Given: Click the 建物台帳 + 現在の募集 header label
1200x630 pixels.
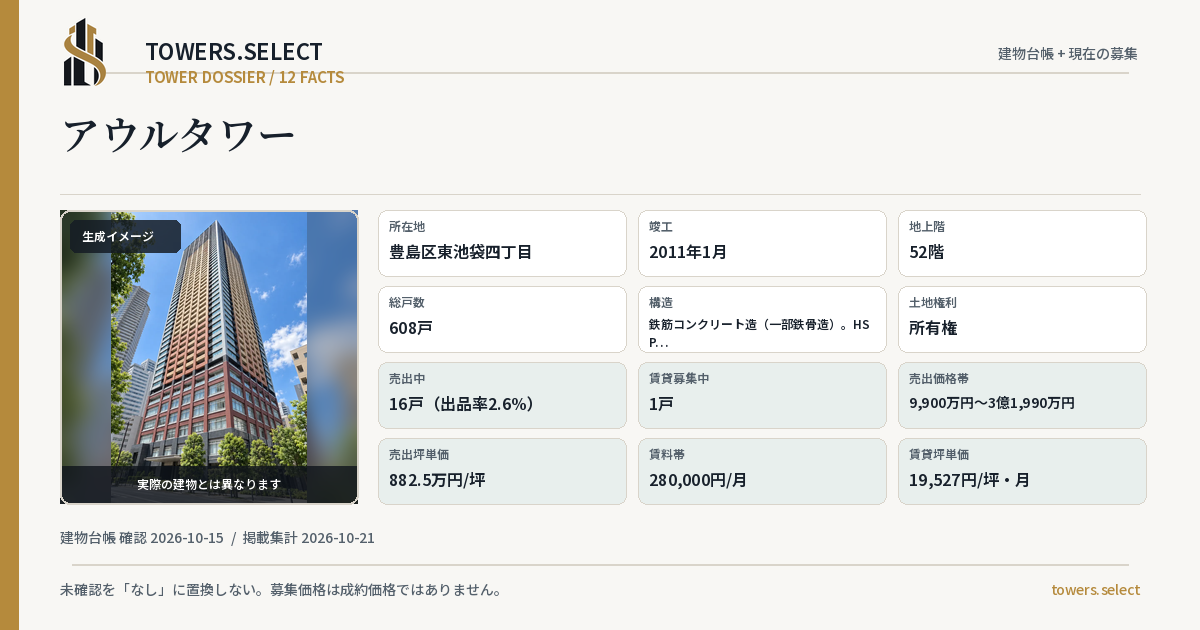Looking at the screenshot, I should click(1068, 54).
